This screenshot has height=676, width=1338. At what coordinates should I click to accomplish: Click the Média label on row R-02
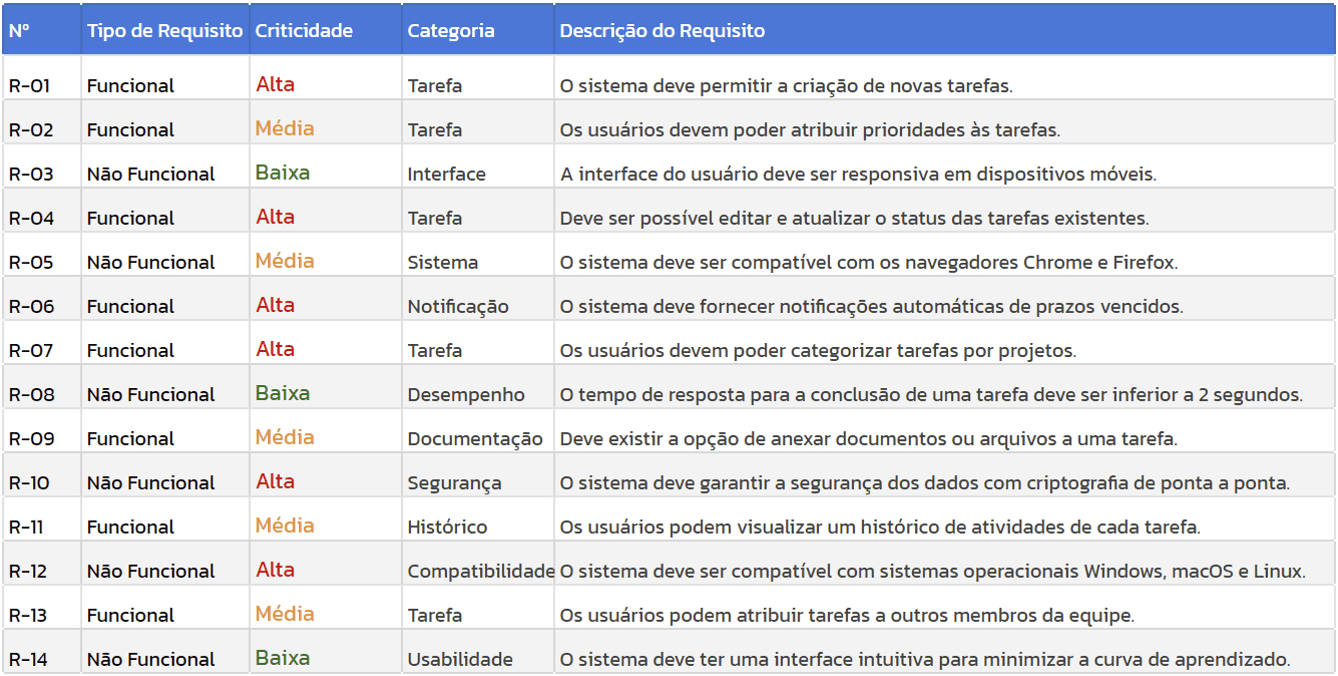283,129
